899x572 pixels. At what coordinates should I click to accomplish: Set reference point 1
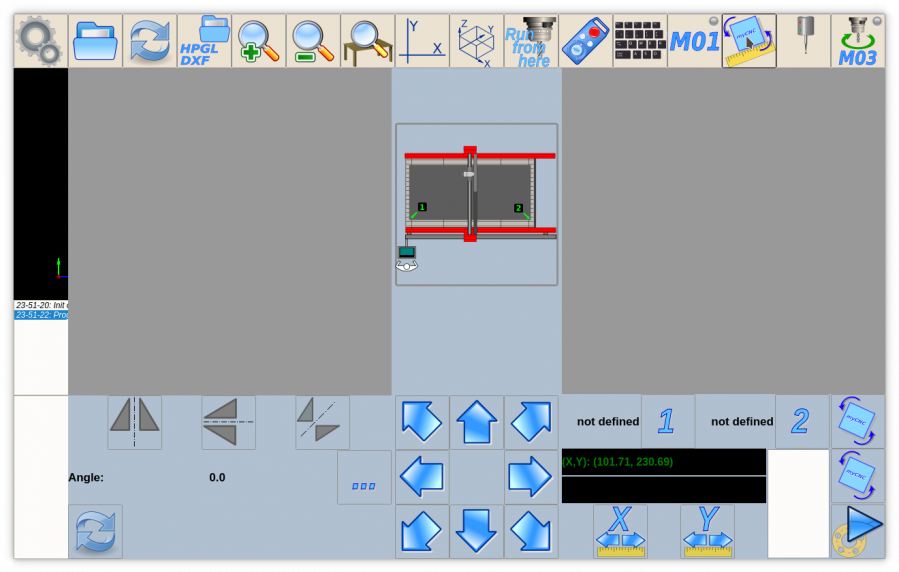tap(667, 421)
